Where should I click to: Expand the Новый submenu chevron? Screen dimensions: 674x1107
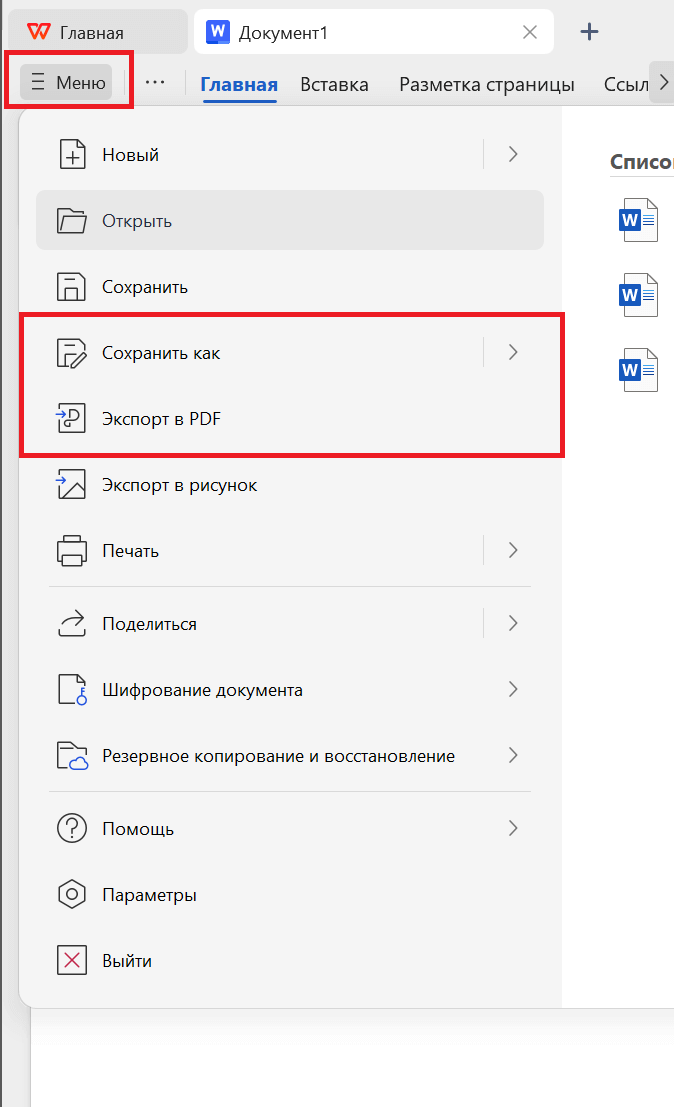(x=512, y=154)
